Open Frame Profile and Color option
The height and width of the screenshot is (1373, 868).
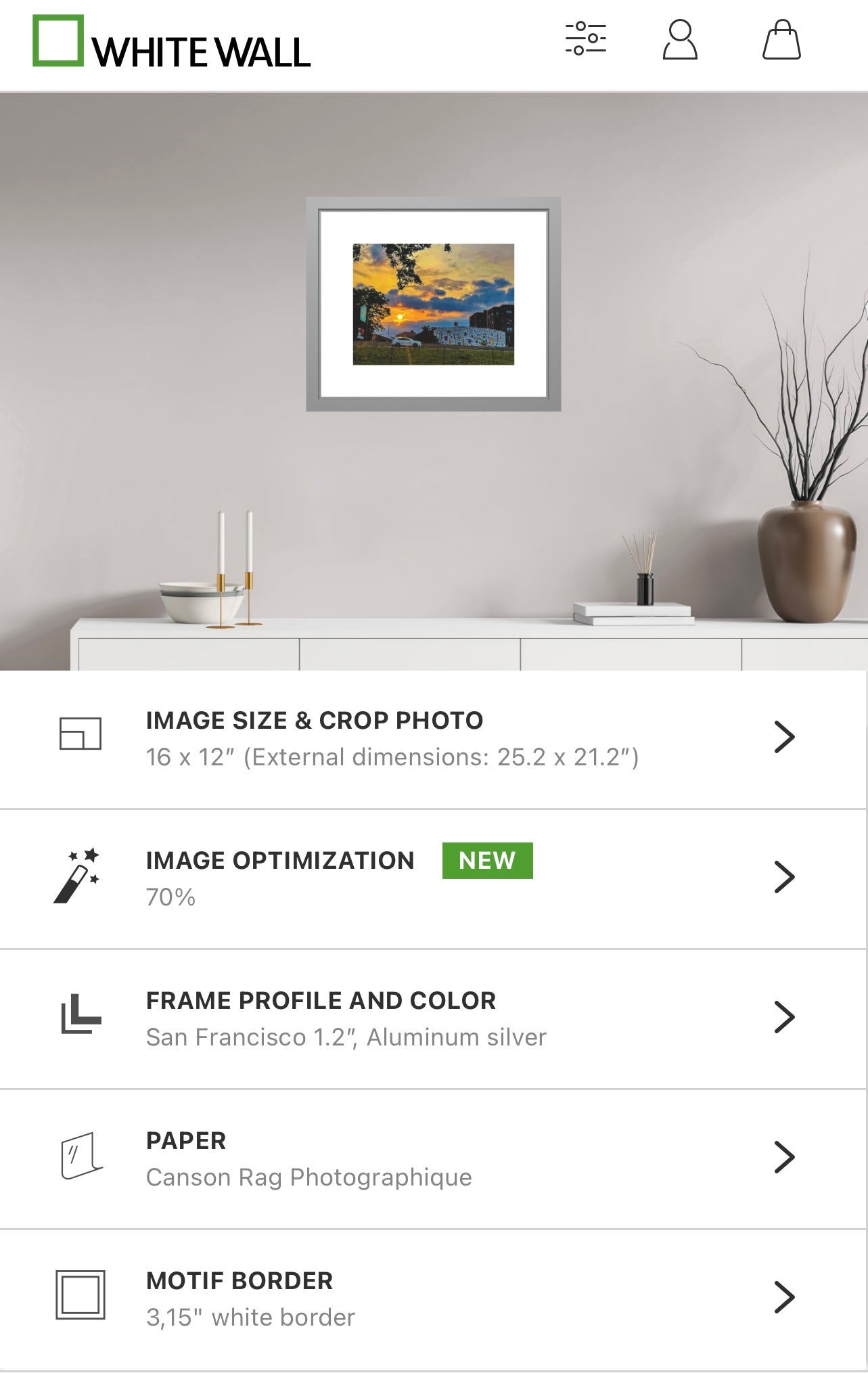(433, 1018)
